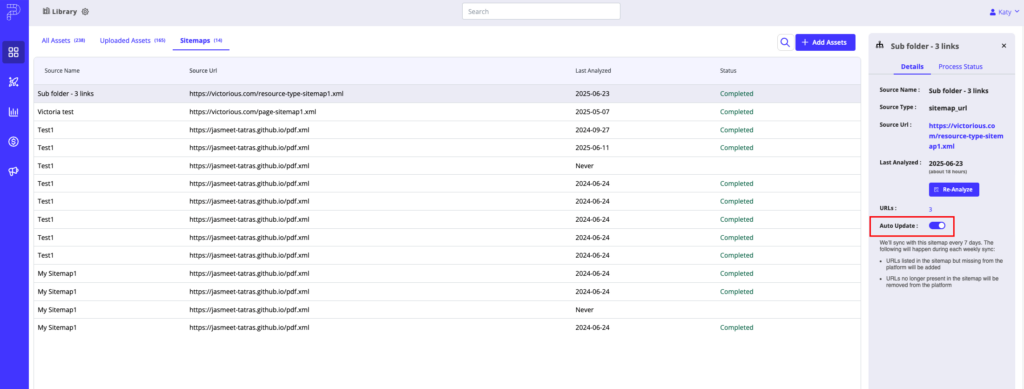This screenshot has width=1024, height=389.
Task: Click the Source Url column header
Action: click(x=203, y=70)
